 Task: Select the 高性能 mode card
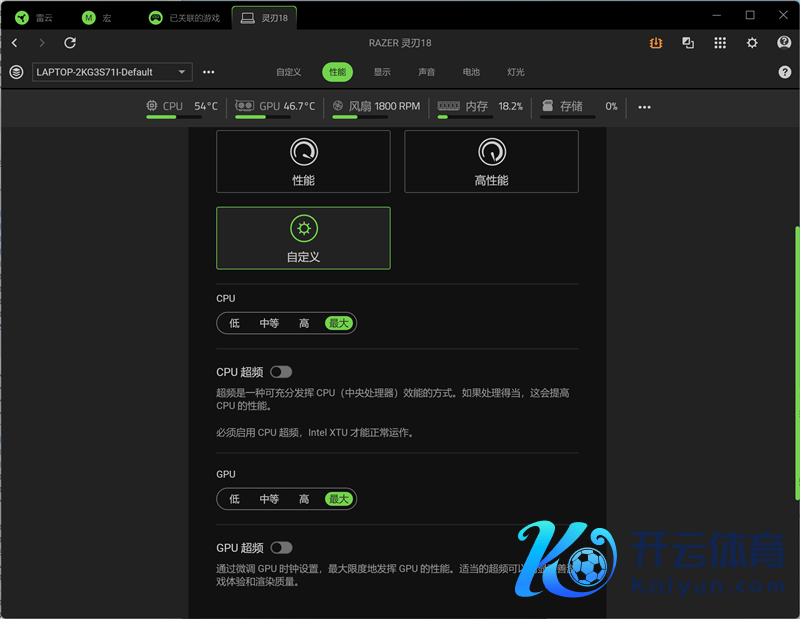point(491,161)
